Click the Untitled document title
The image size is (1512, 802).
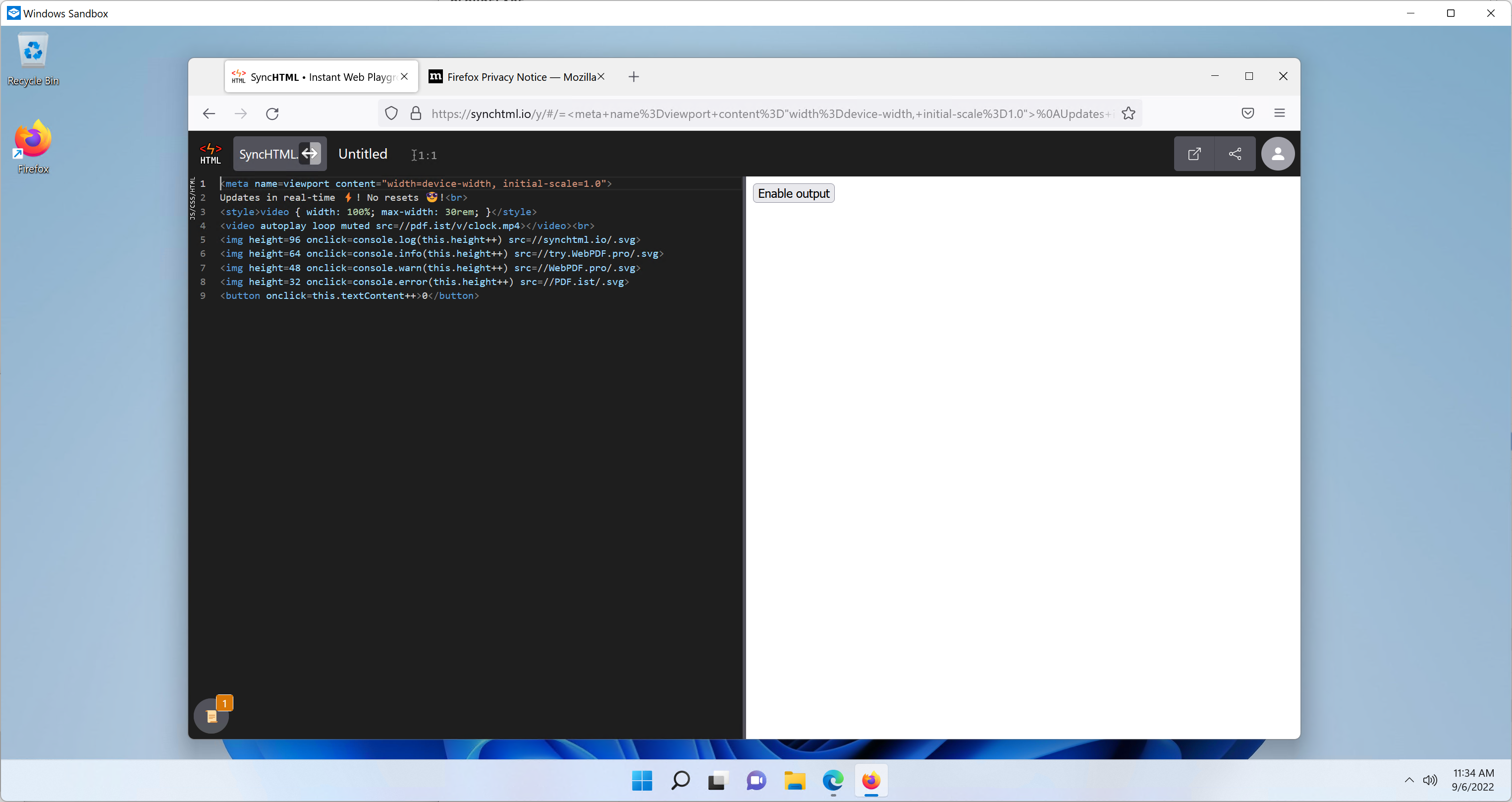click(x=363, y=154)
